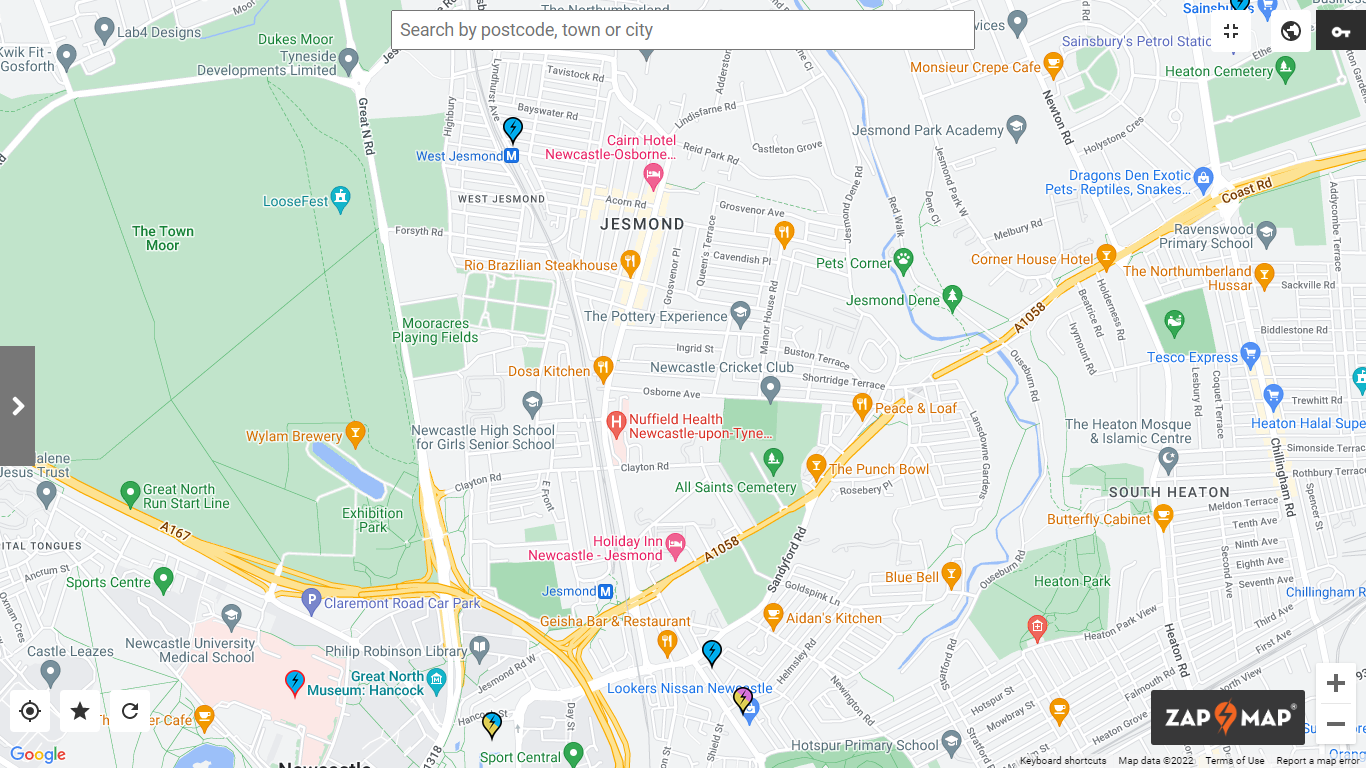1366x768 pixels.
Task: Click the yellow charger pin near Sport Central
Action: (x=491, y=724)
